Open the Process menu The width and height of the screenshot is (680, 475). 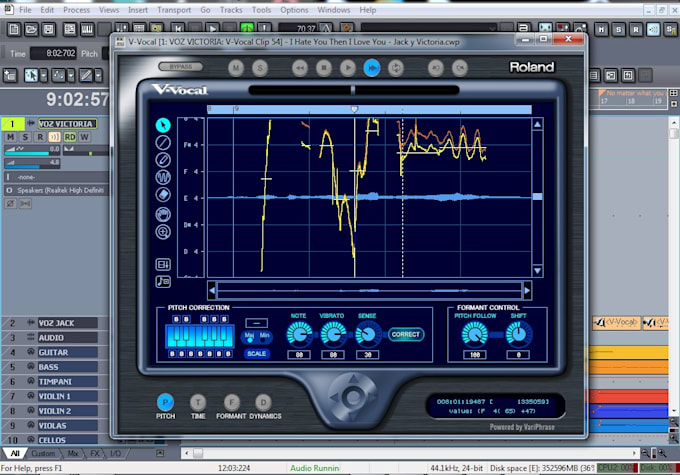coord(76,9)
